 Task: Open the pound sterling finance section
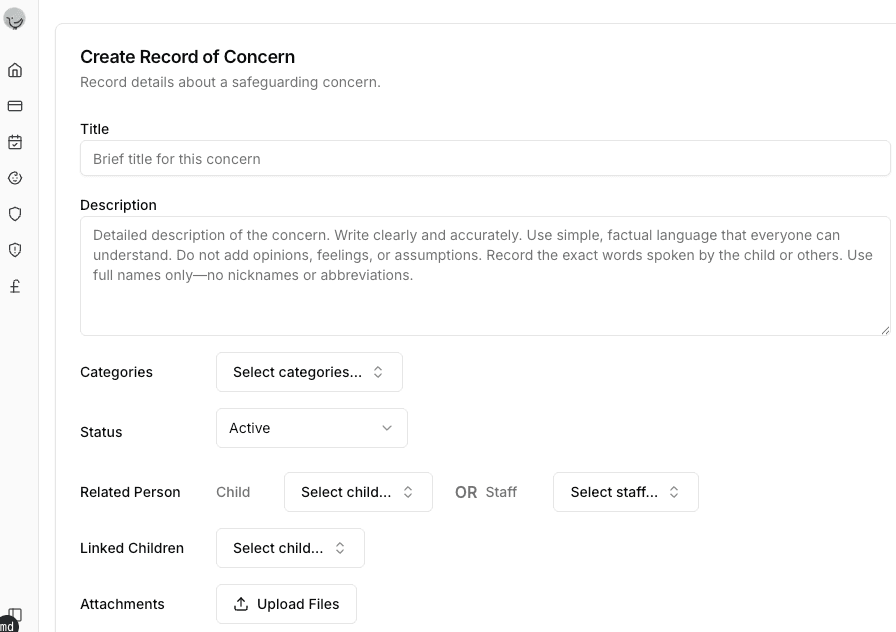15,286
